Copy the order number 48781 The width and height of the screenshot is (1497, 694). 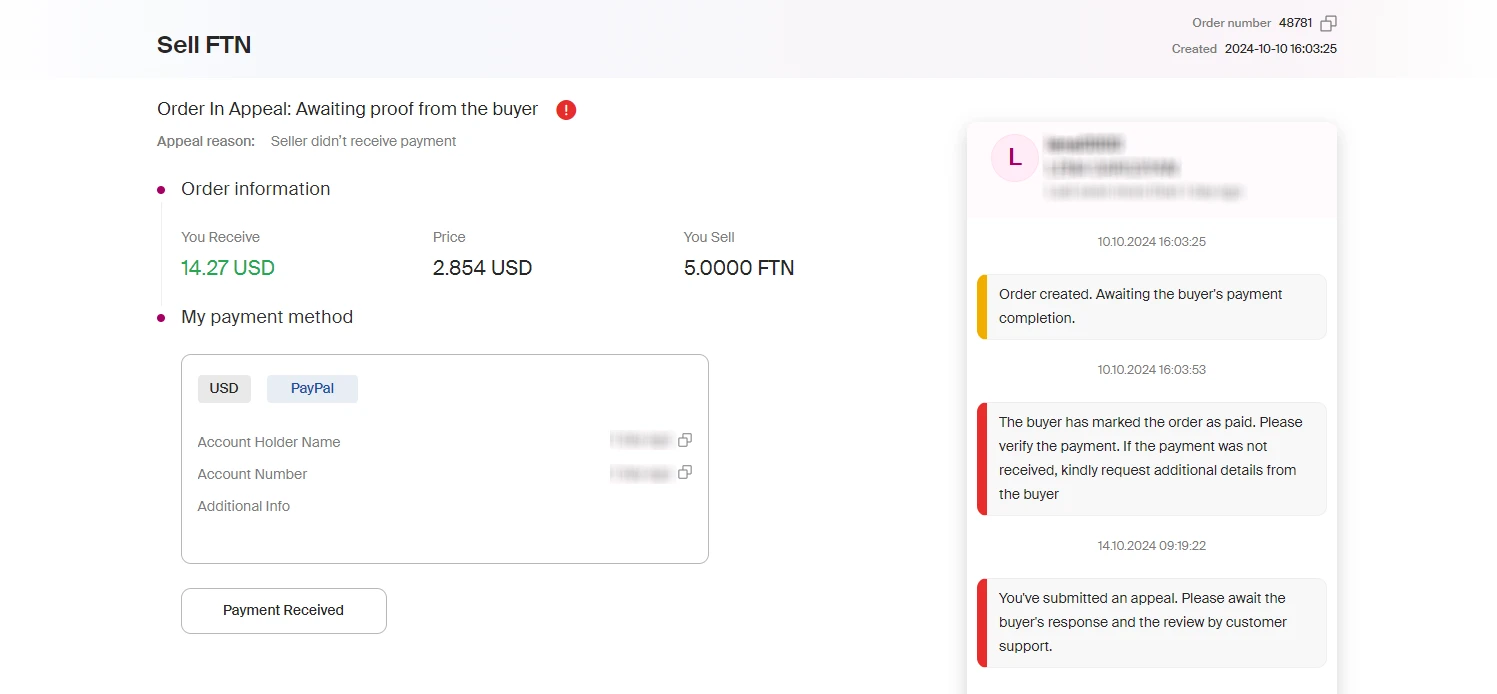click(x=1328, y=23)
